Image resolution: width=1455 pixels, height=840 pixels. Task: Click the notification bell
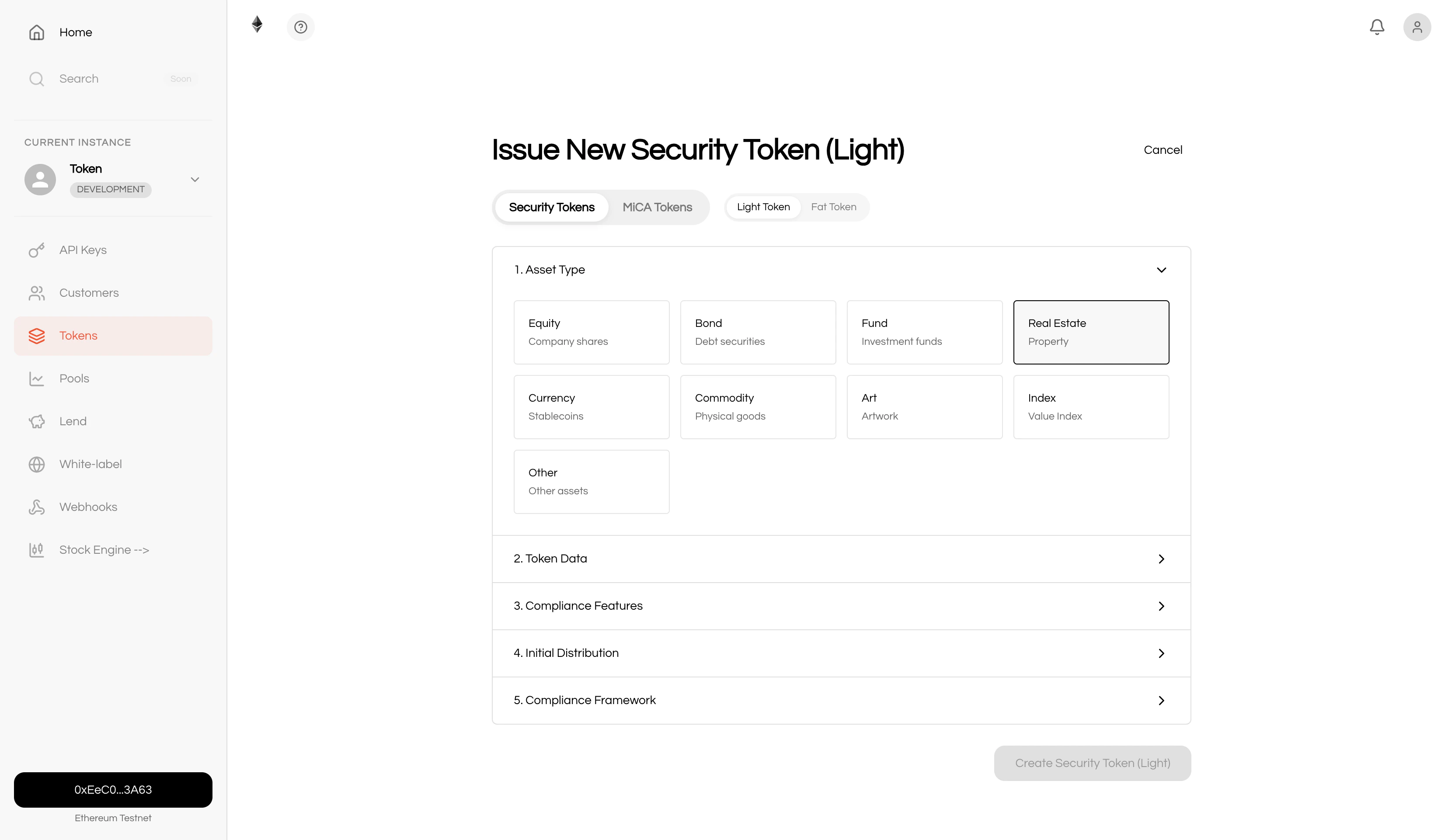[x=1376, y=27]
